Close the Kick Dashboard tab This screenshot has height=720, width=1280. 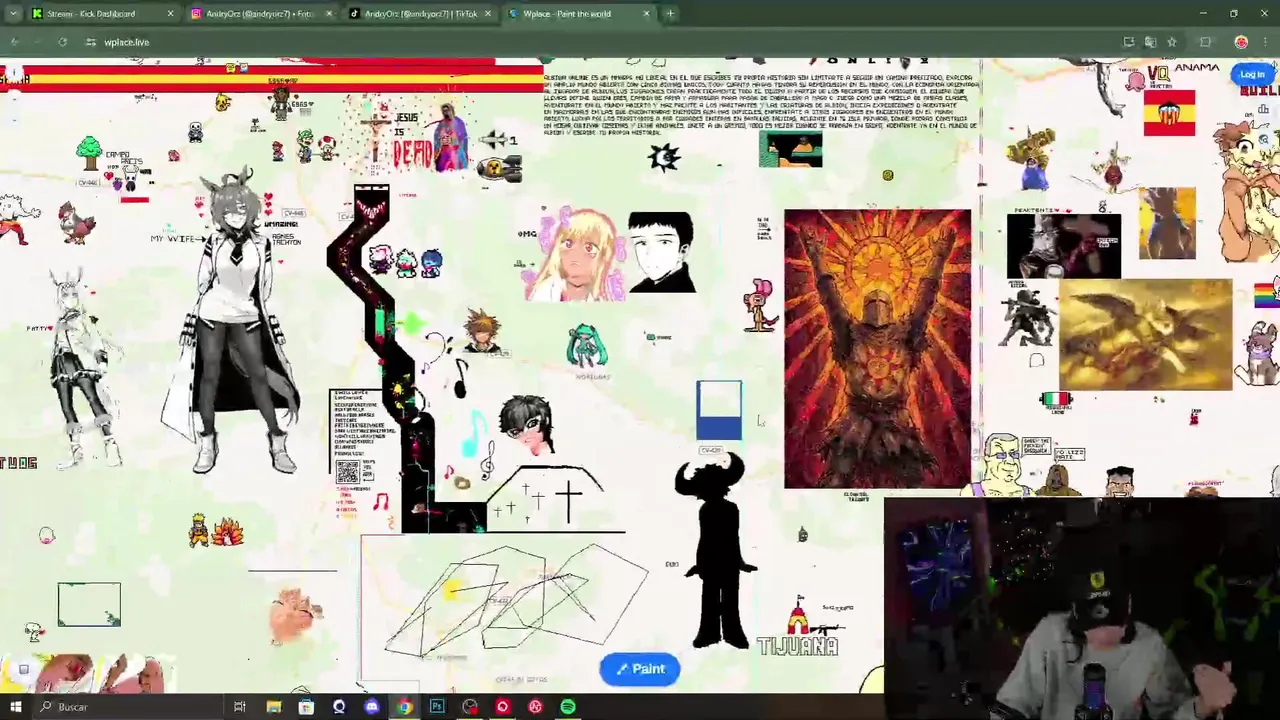170,14
